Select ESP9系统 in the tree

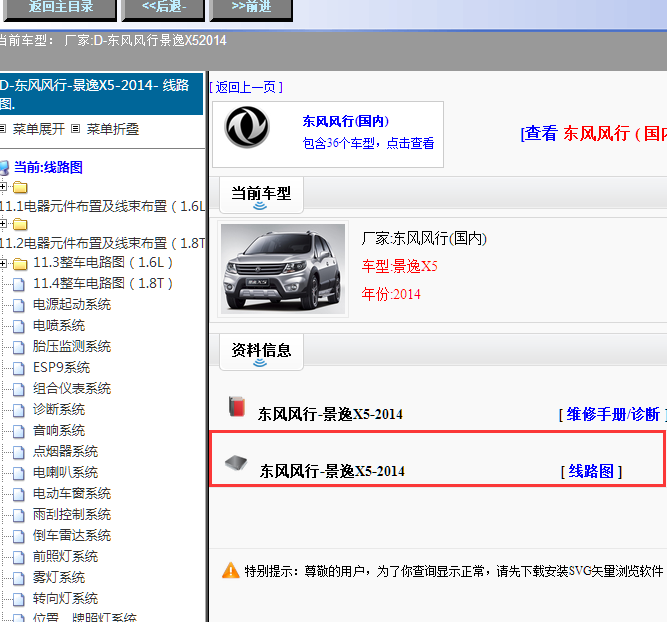[x=62, y=367]
